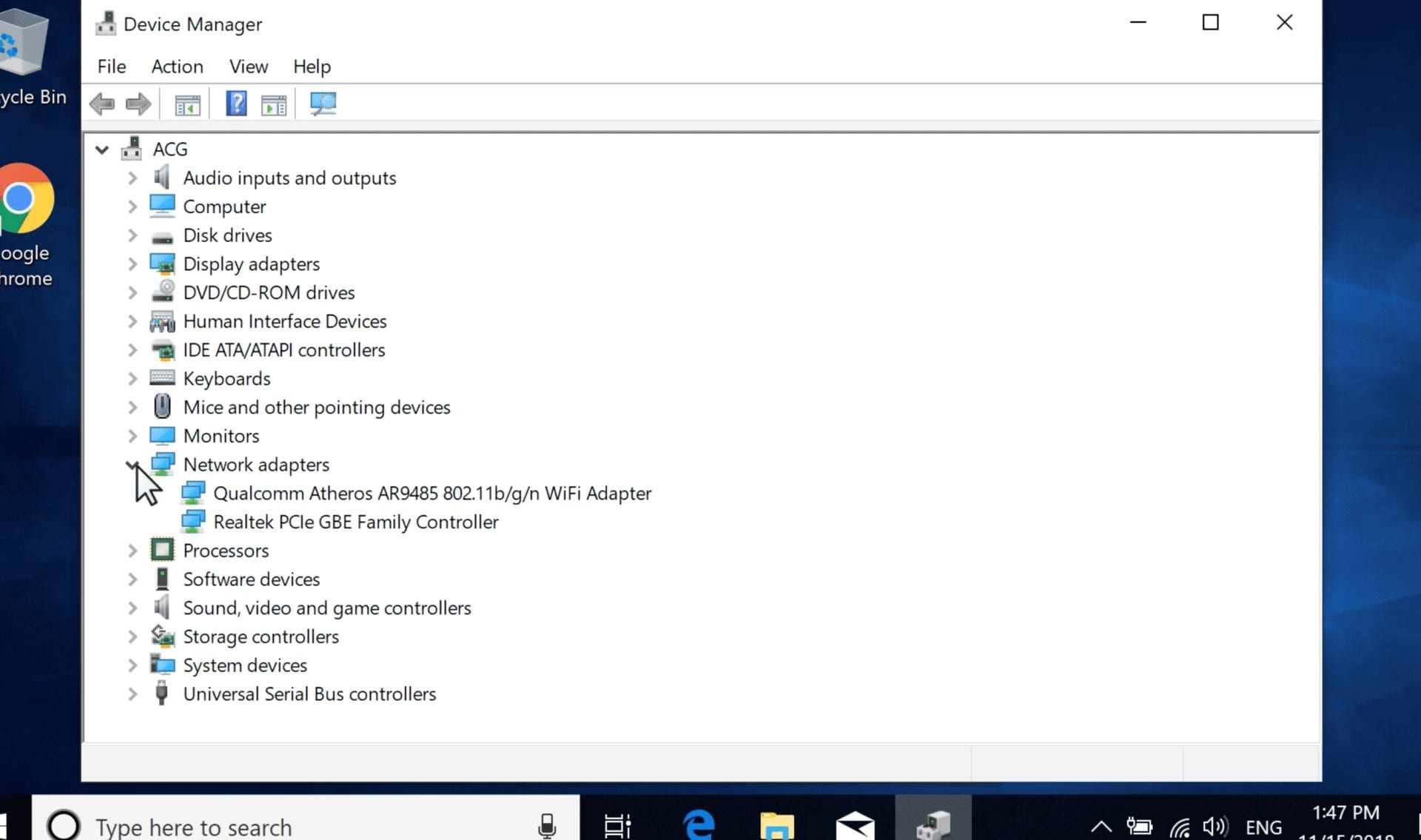Click the computer monitor icon in toolbar
Viewport: 1421px width, 840px height.
pos(321,104)
